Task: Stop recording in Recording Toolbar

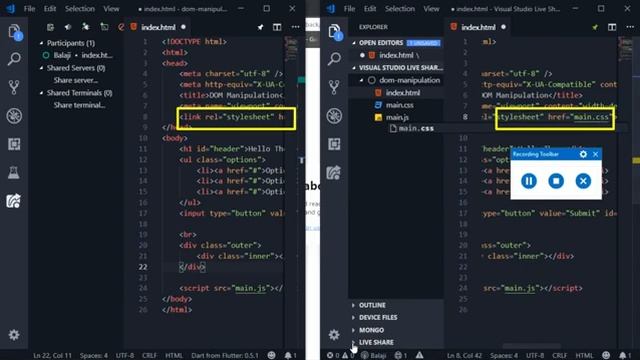Action: (556, 181)
